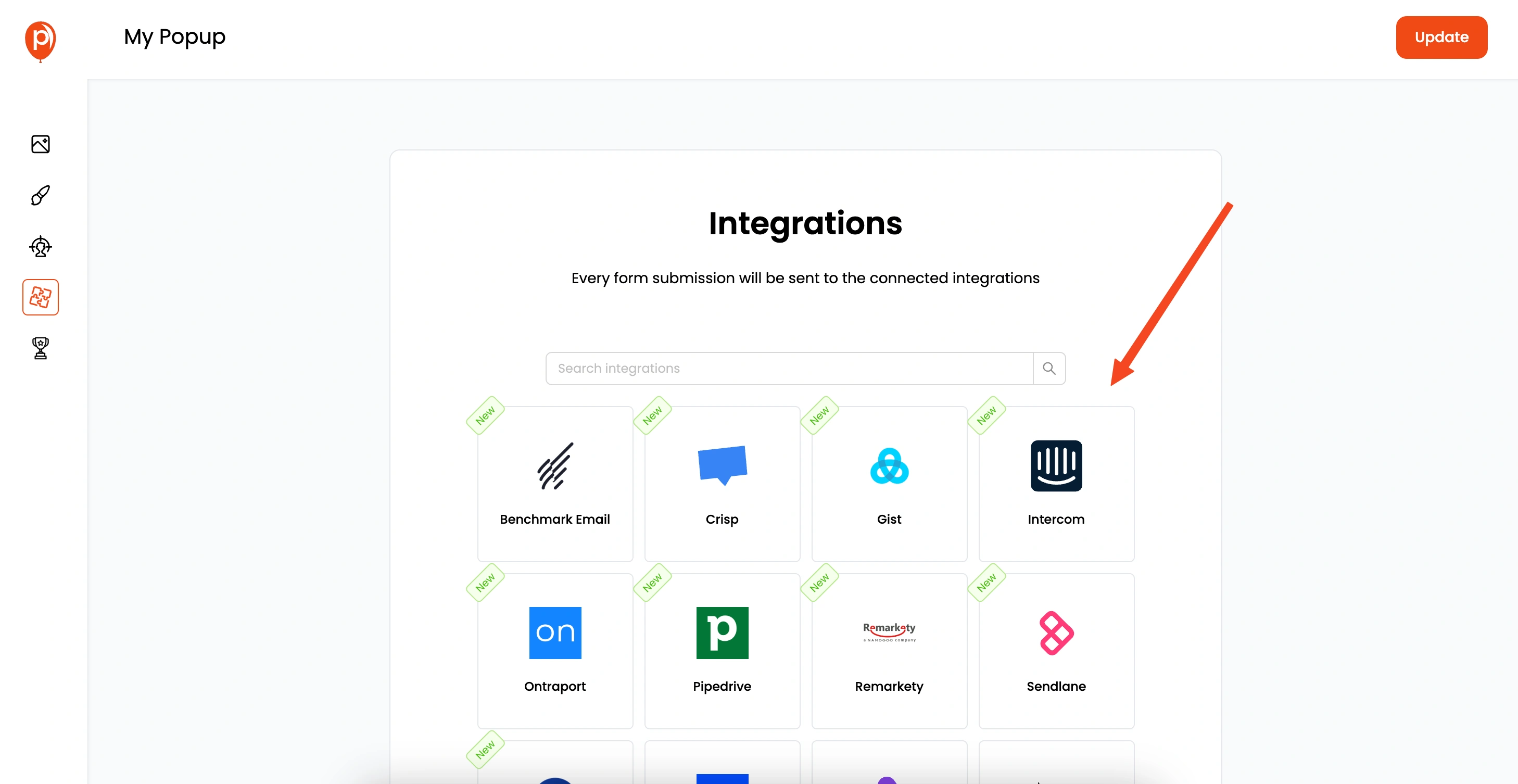
Task: Open the targeting settings icon
Action: [x=40, y=246]
